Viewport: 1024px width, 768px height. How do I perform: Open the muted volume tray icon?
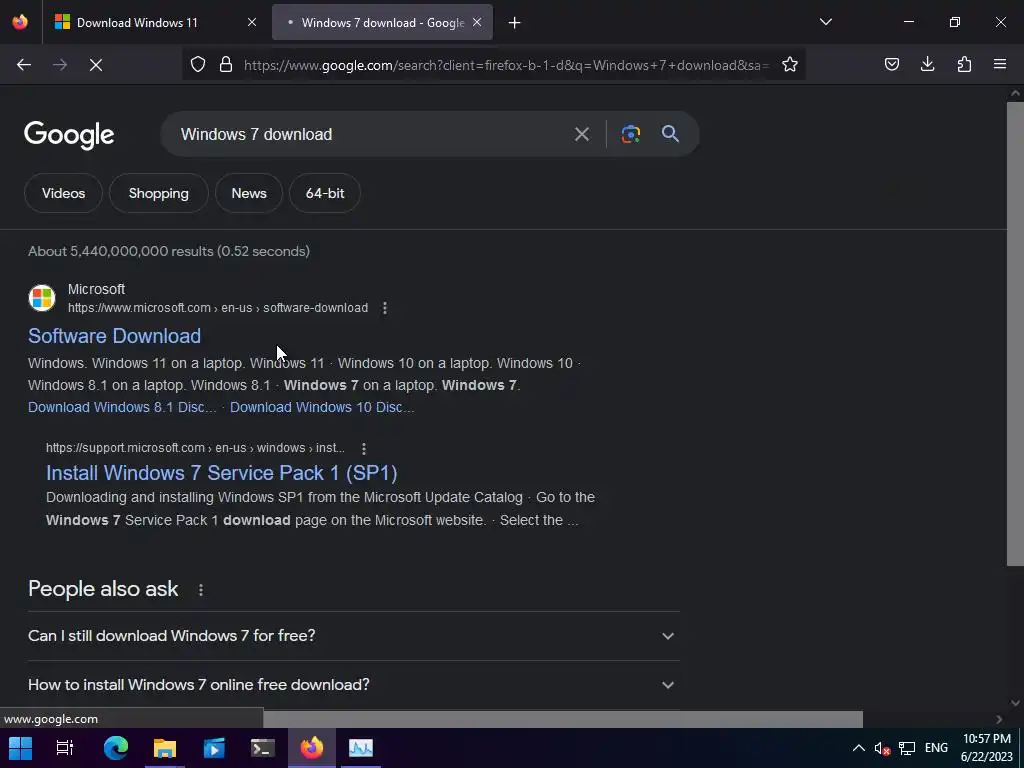coord(882,748)
